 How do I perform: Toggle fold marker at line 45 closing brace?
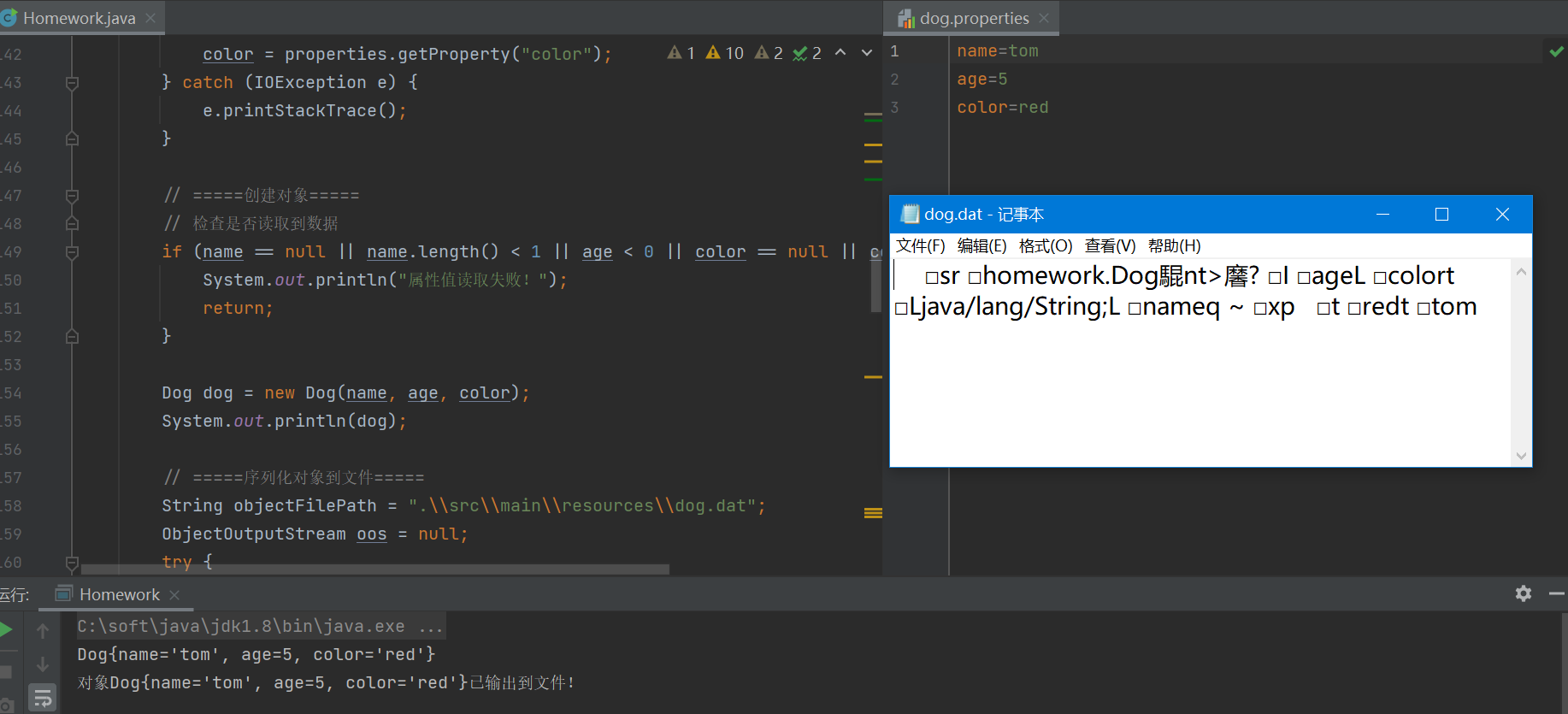pyautogui.click(x=72, y=139)
